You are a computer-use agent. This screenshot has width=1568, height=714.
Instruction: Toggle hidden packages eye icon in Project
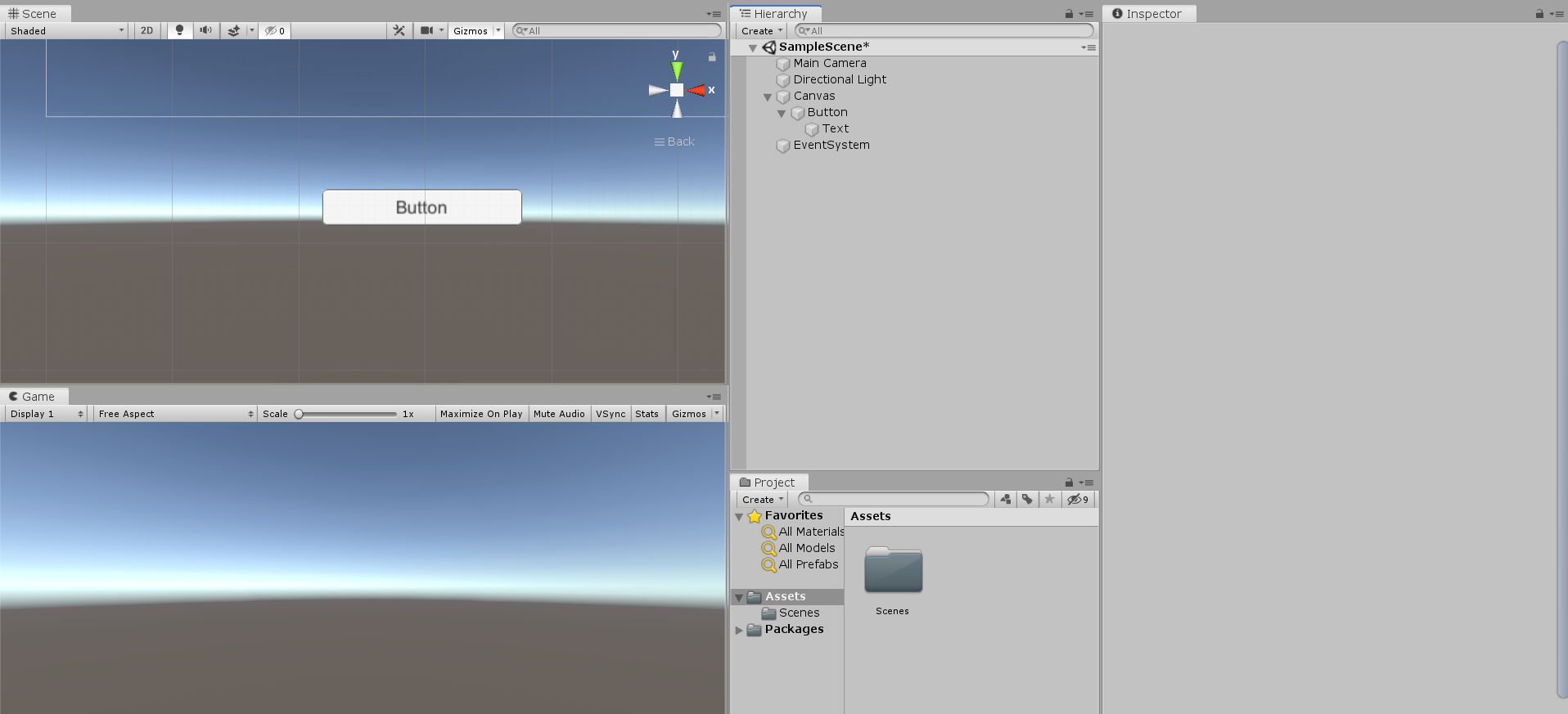coord(1077,499)
